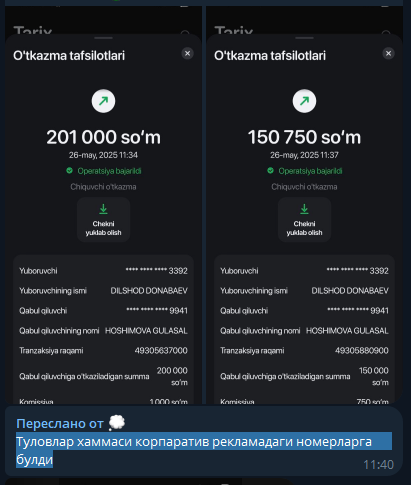Image resolution: width=411 pixels, height=485 pixels.
Task: Click the outgoing arrow icon above 150 750 so'm
Action: click(304, 101)
